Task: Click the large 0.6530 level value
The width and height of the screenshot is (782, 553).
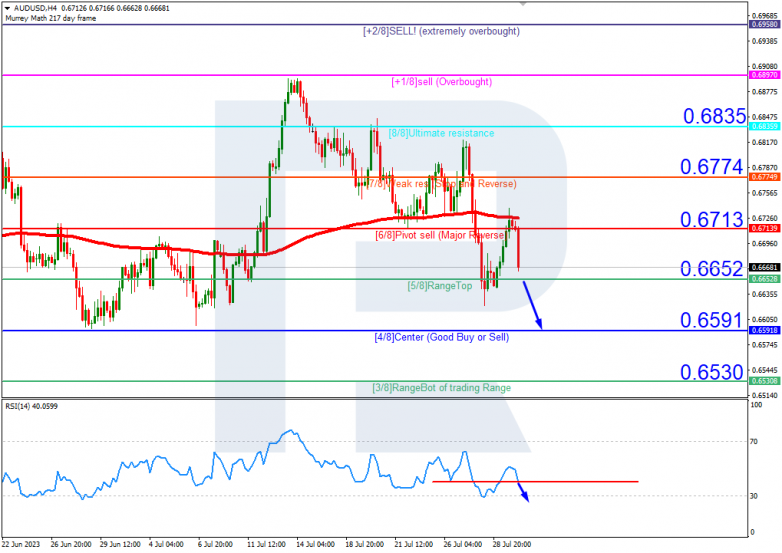Action: (x=711, y=372)
